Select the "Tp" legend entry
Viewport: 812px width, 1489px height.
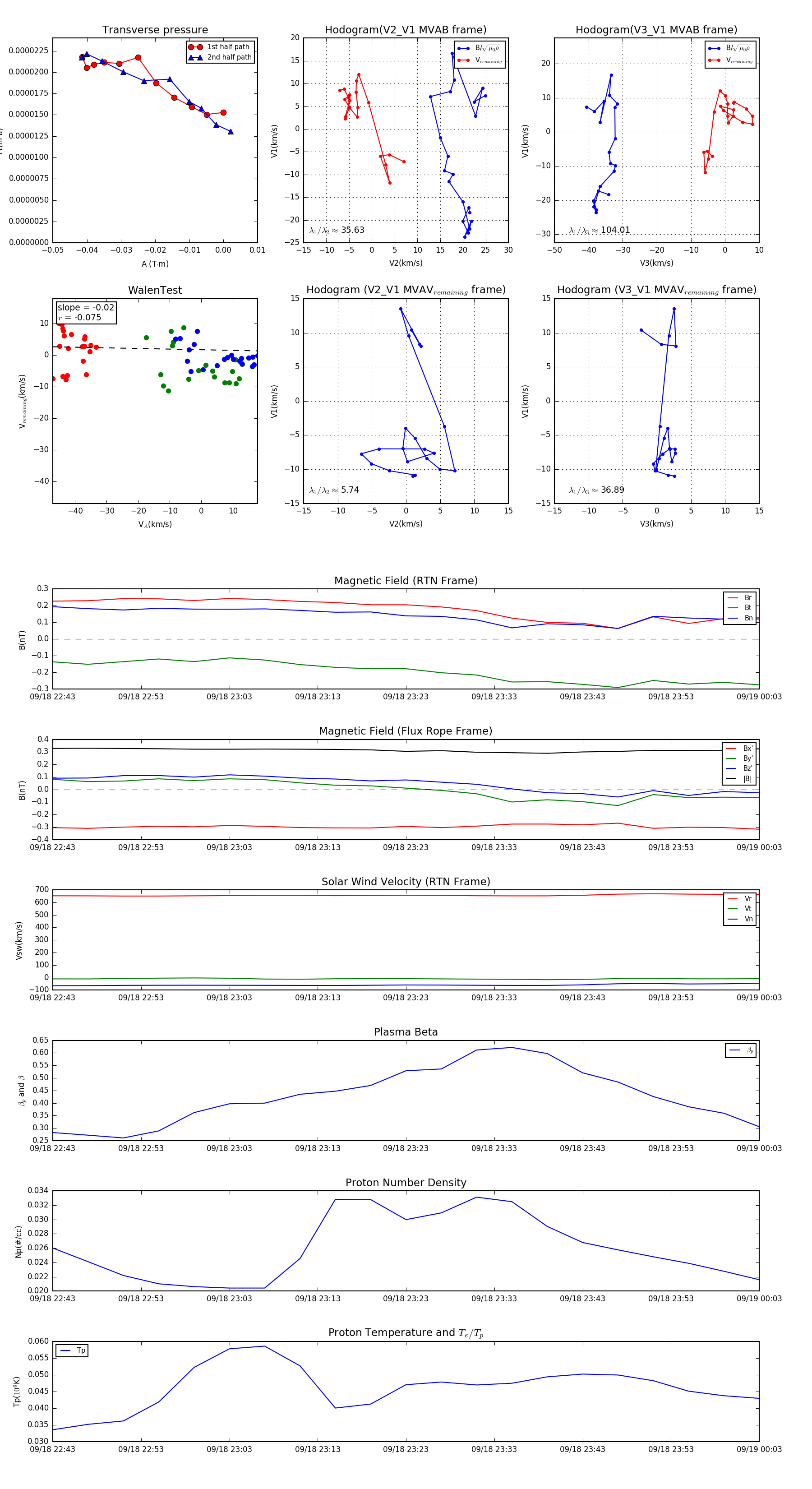[x=73, y=1351]
